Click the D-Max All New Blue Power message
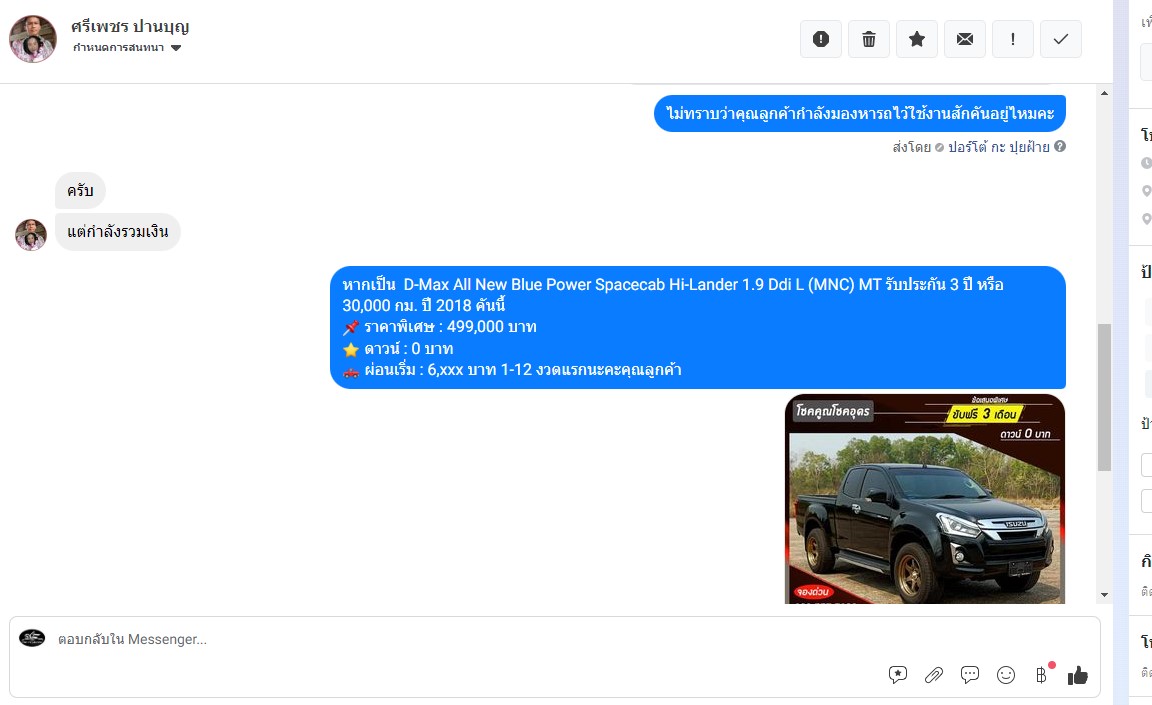 (698, 328)
